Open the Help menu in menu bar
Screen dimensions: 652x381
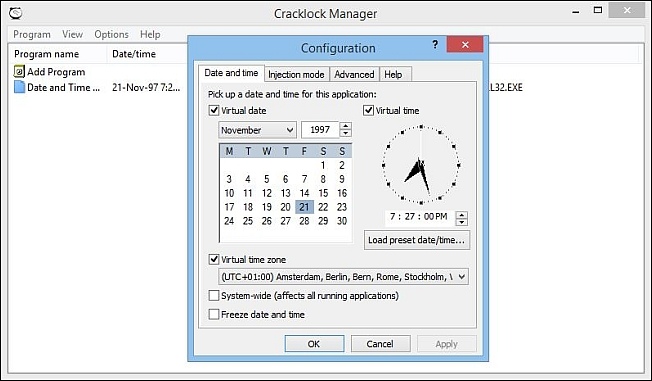(x=150, y=35)
